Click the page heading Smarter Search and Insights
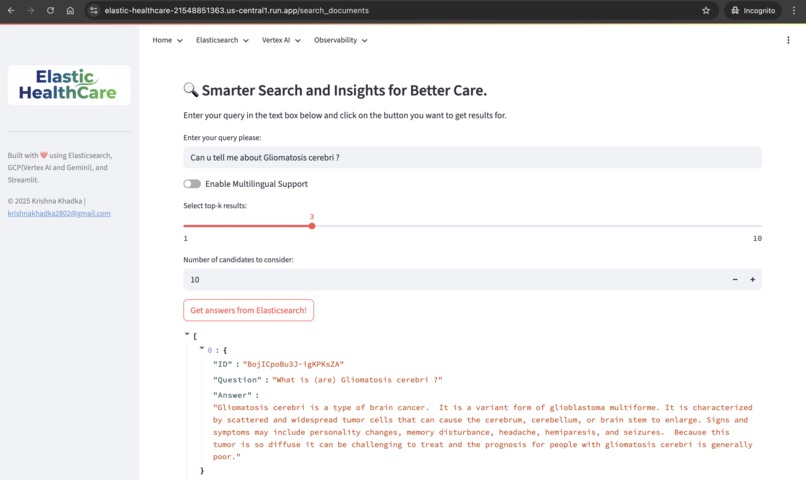The height and width of the screenshot is (480, 806). (344, 90)
